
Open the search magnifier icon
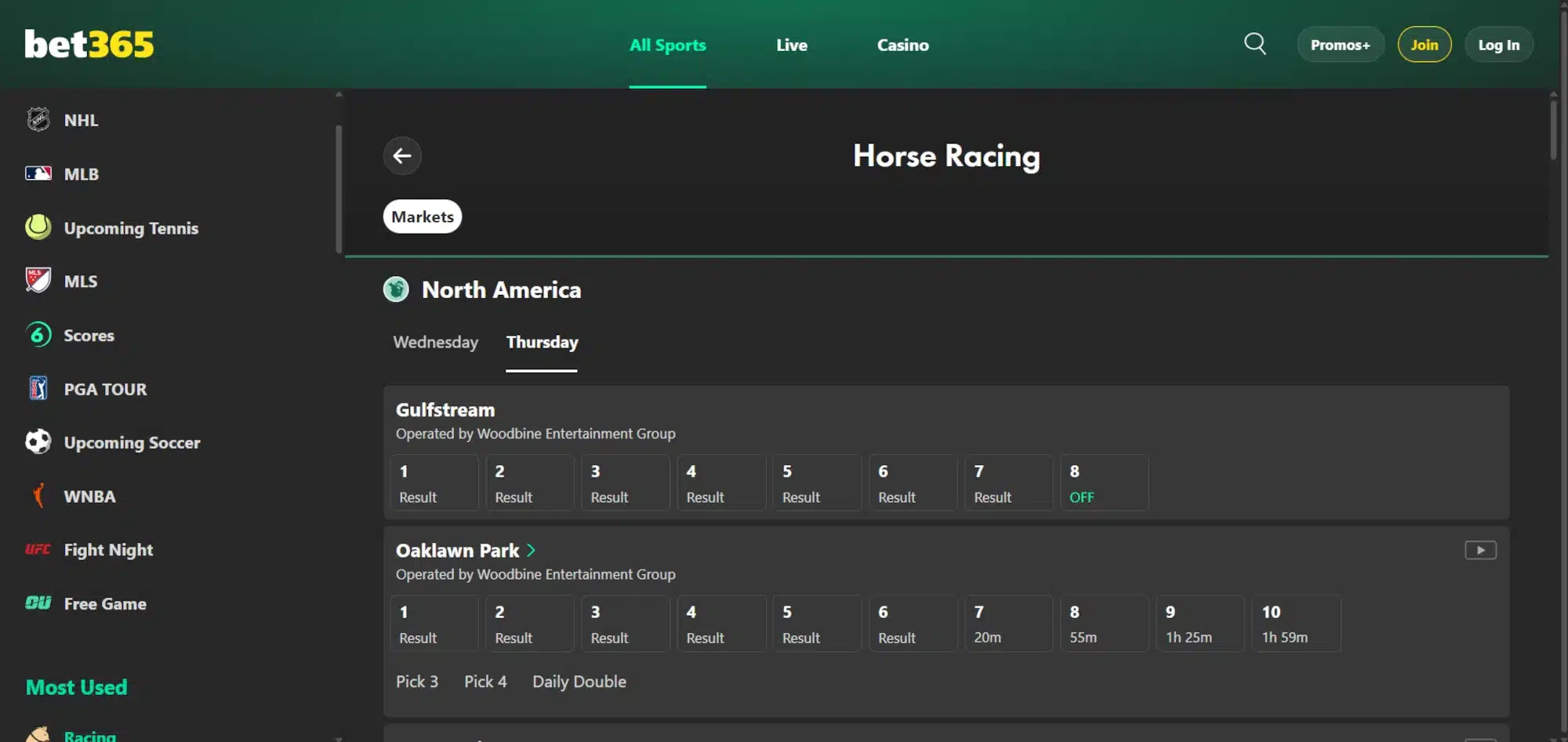pyautogui.click(x=1254, y=44)
